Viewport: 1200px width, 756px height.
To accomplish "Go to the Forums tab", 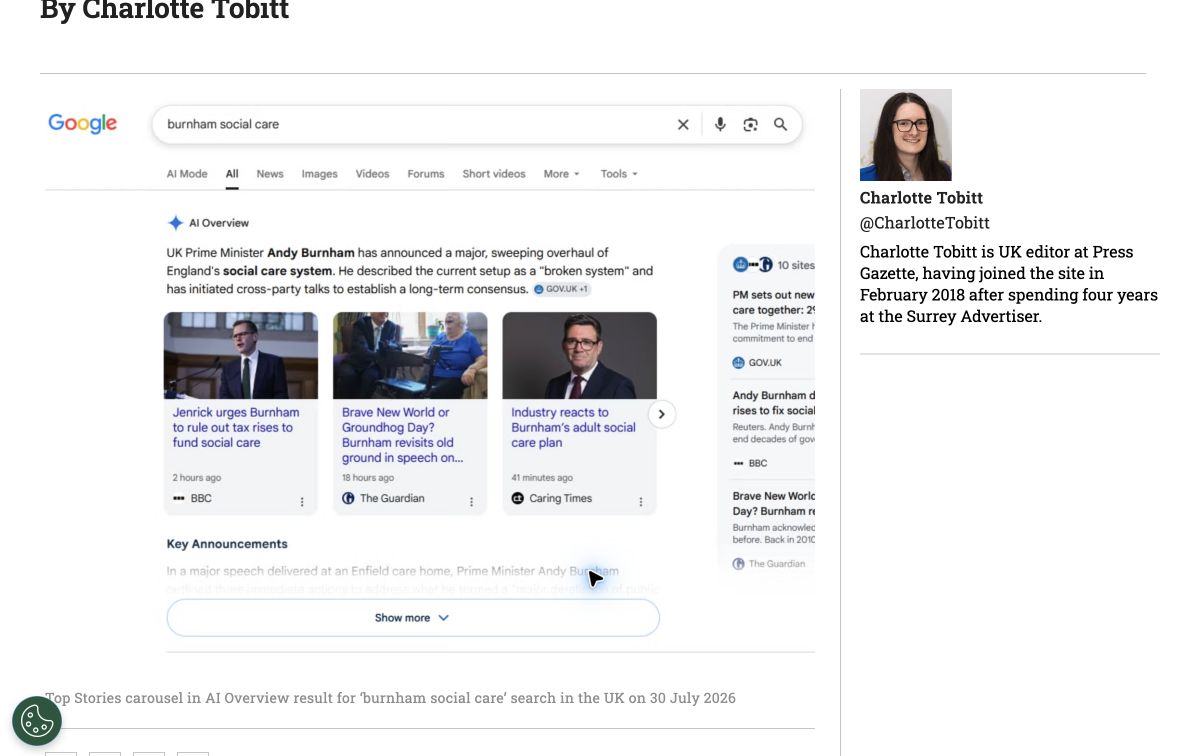I will (x=426, y=174).
